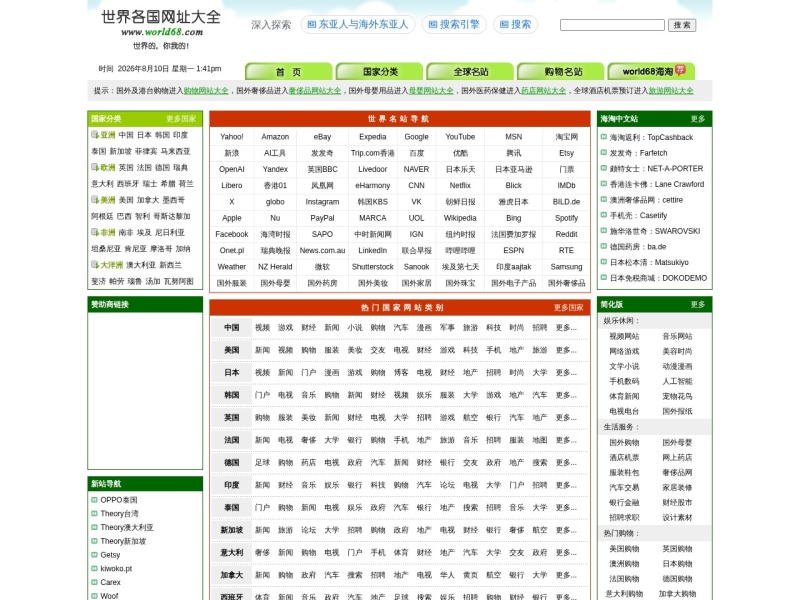Click the 大洋洲 continent icon
Image resolution: width=800 pixels, height=600 pixels.
pos(95,265)
